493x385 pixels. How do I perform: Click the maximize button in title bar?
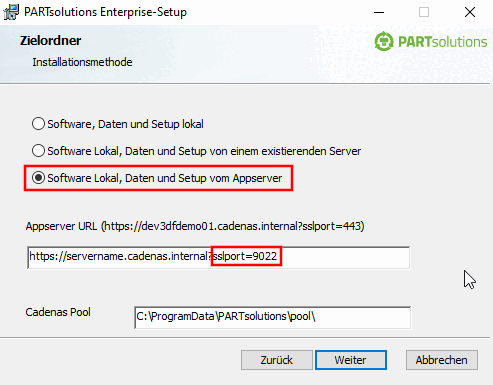(424, 12)
